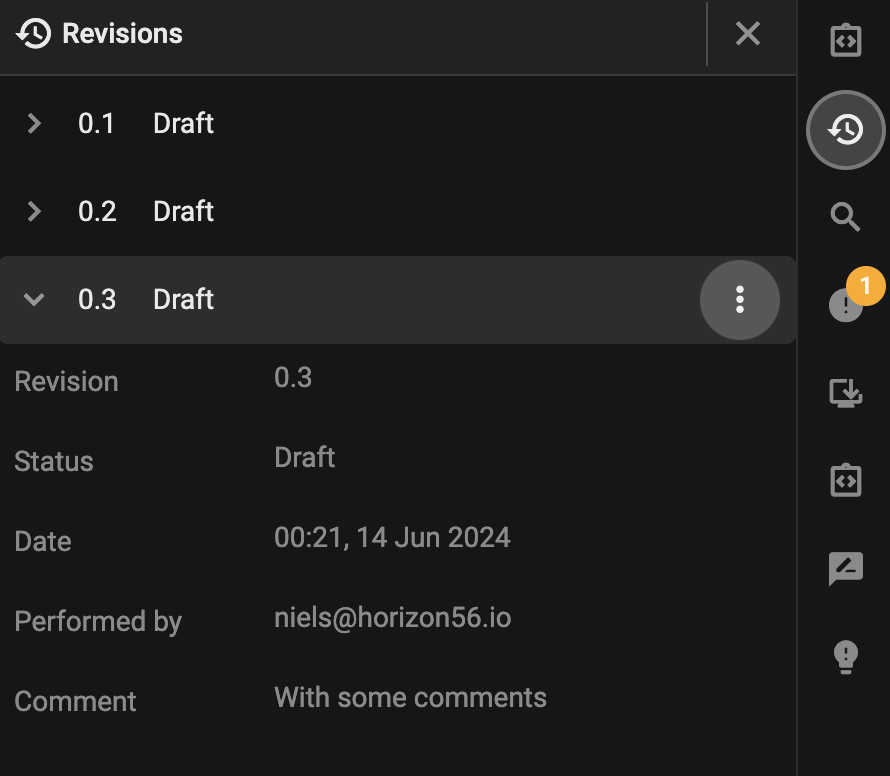
Task: Expand revision 0.2 Draft
Action: coord(33,211)
